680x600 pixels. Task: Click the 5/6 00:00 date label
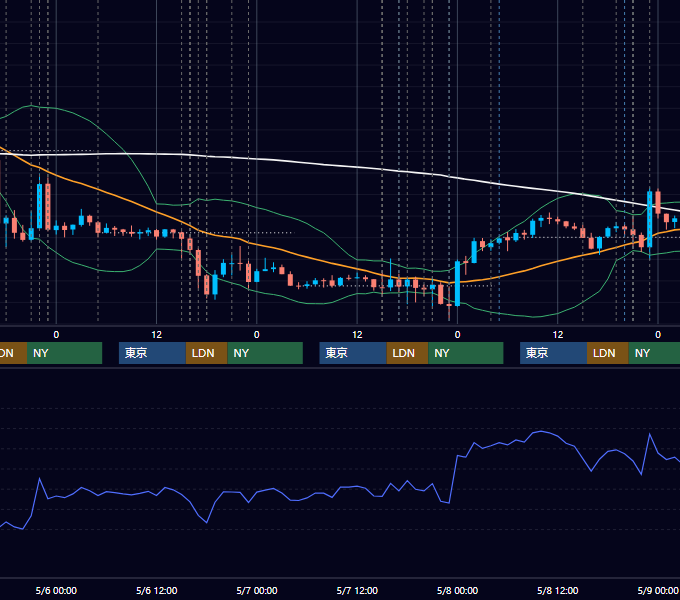click(x=56, y=590)
